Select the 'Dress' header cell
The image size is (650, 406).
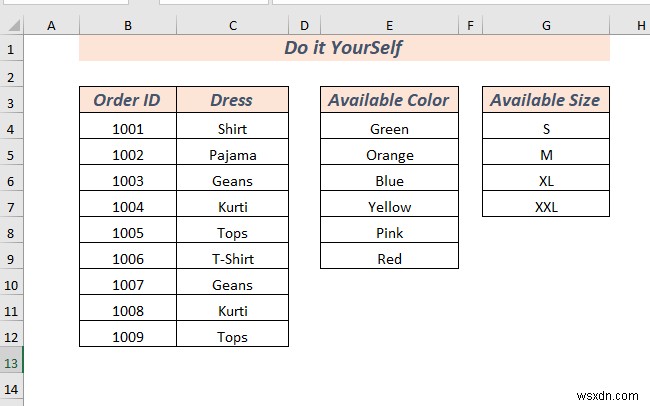[232, 100]
